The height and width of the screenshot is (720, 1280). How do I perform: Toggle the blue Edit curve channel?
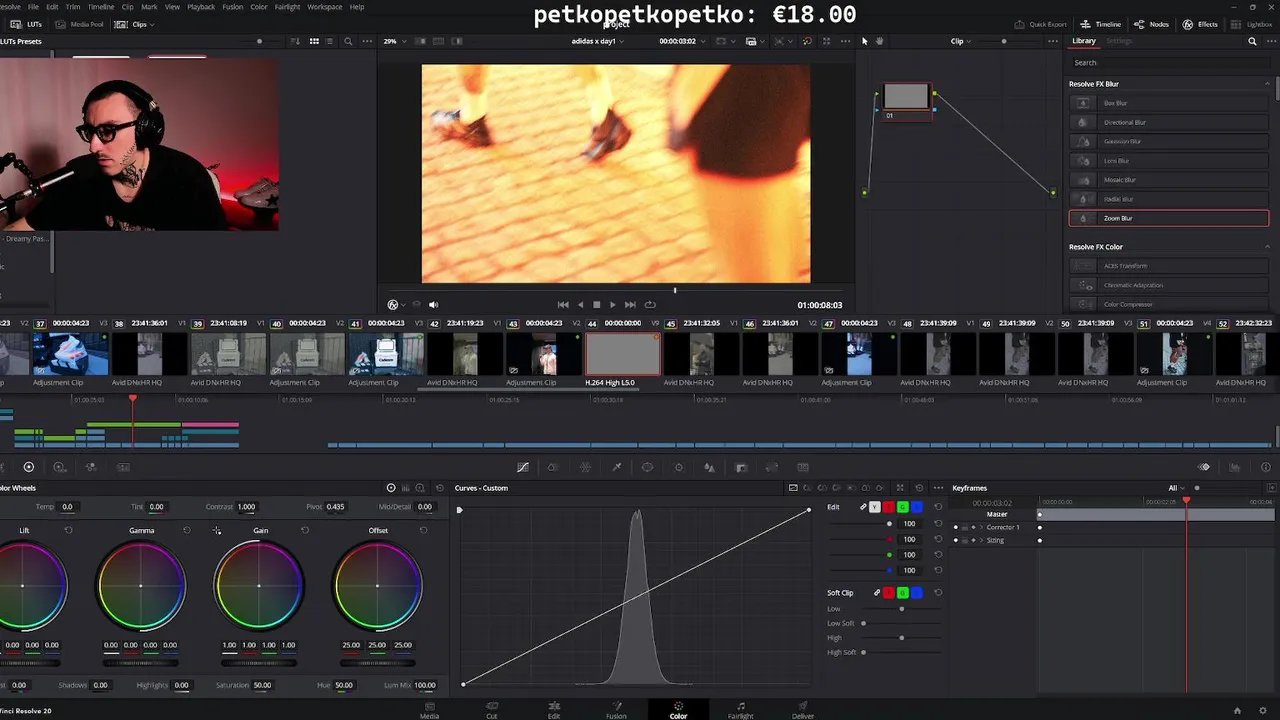[x=916, y=507]
